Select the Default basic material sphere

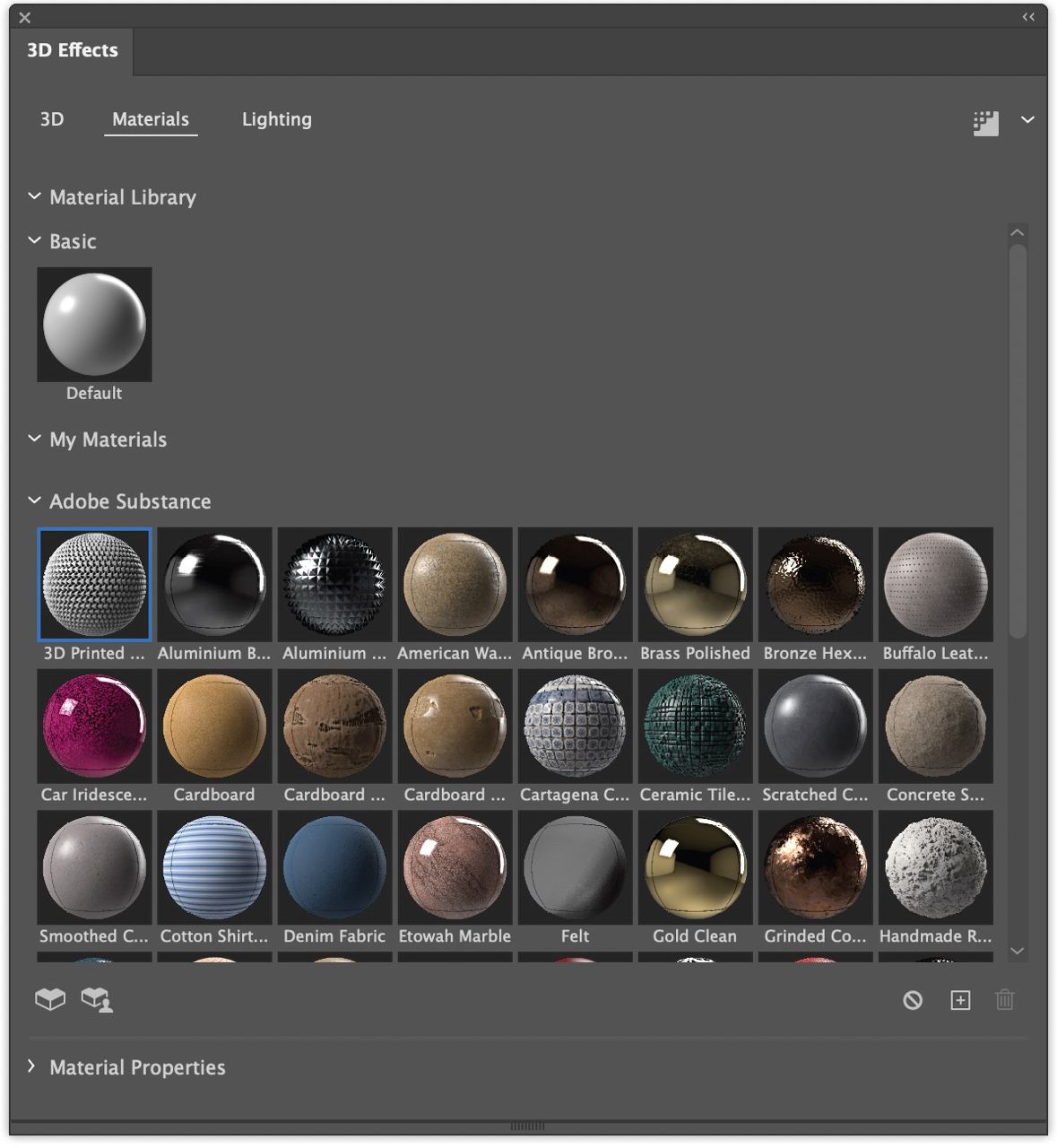(x=94, y=324)
